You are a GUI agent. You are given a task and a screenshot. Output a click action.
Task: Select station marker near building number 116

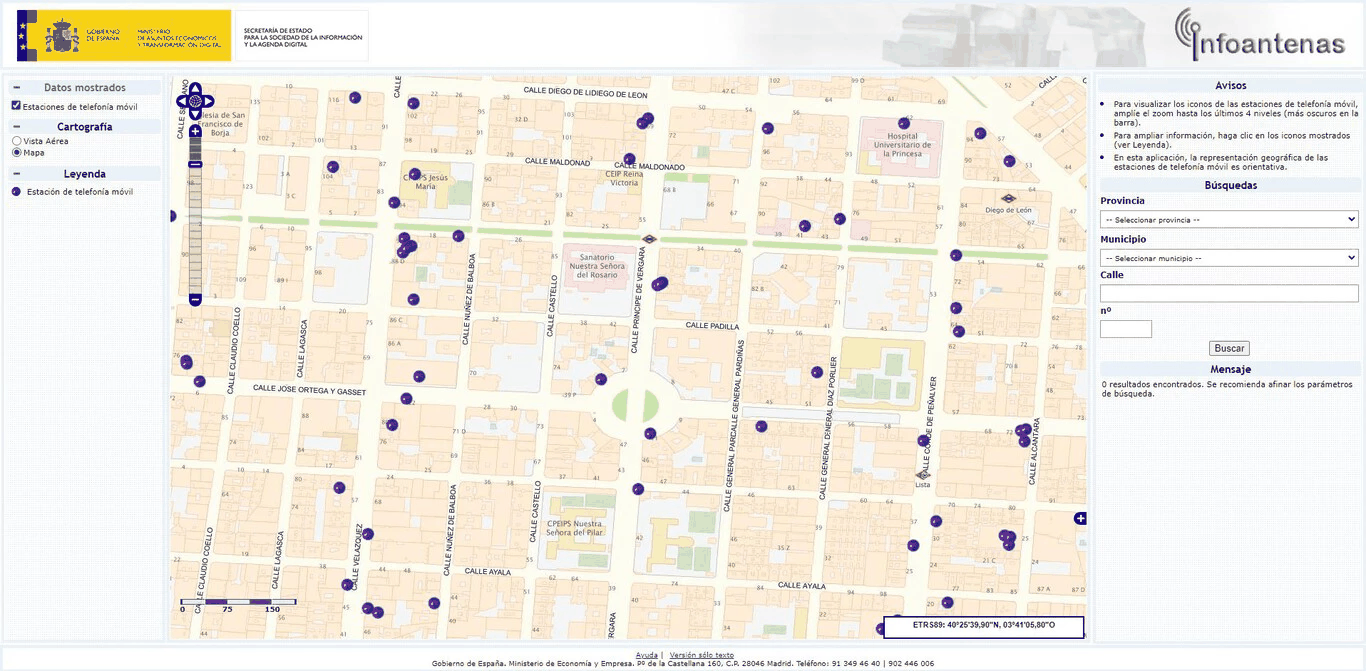[x=355, y=98]
